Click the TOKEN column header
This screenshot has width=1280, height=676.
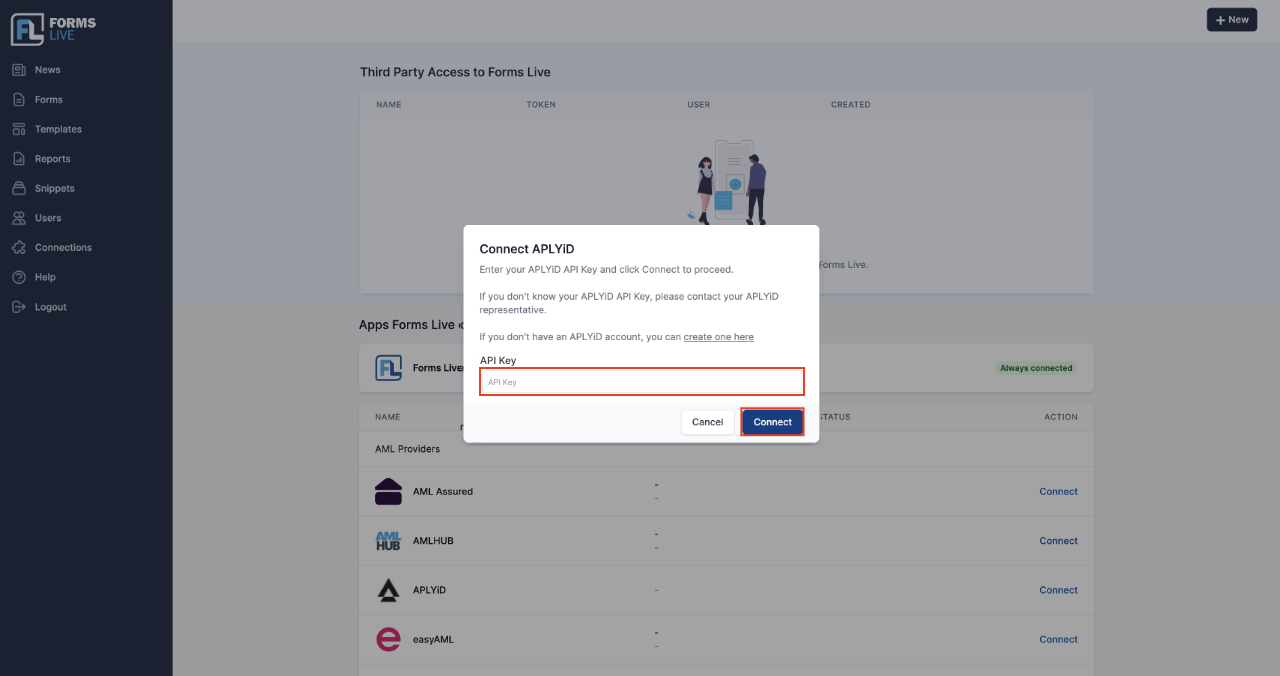coord(541,105)
